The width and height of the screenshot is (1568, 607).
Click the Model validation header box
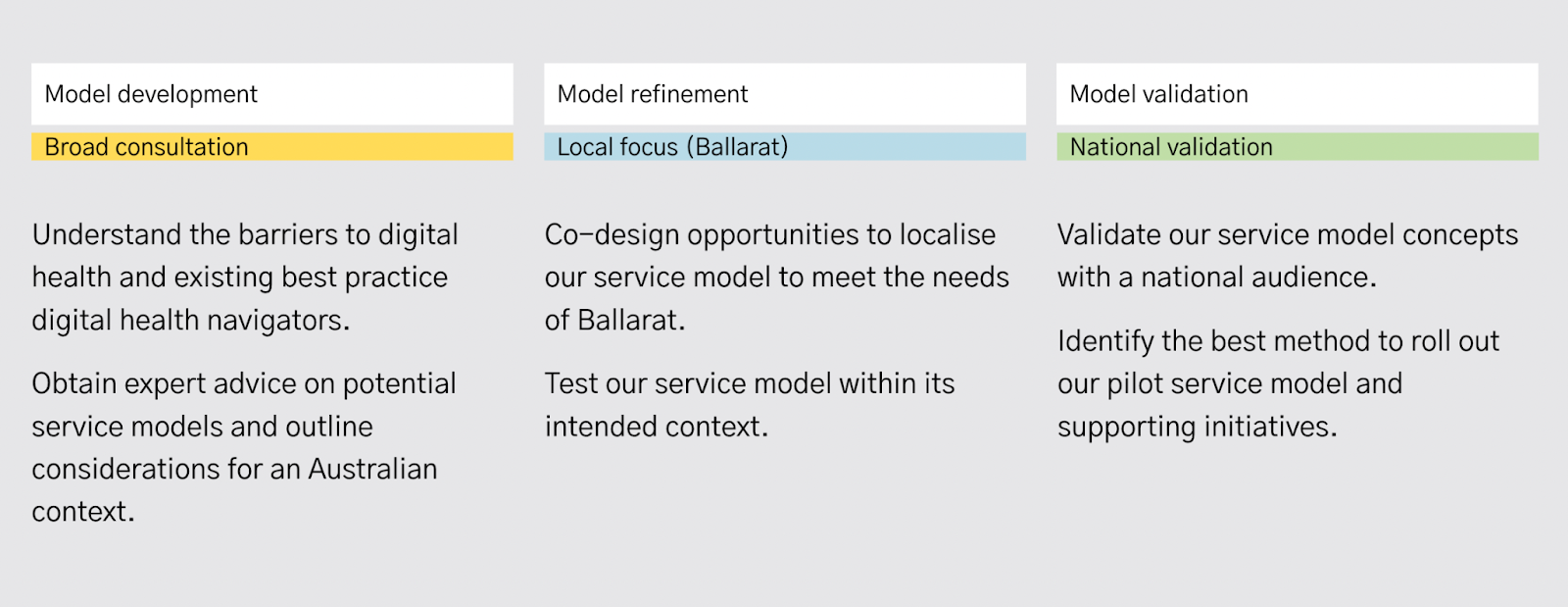click(x=1298, y=94)
